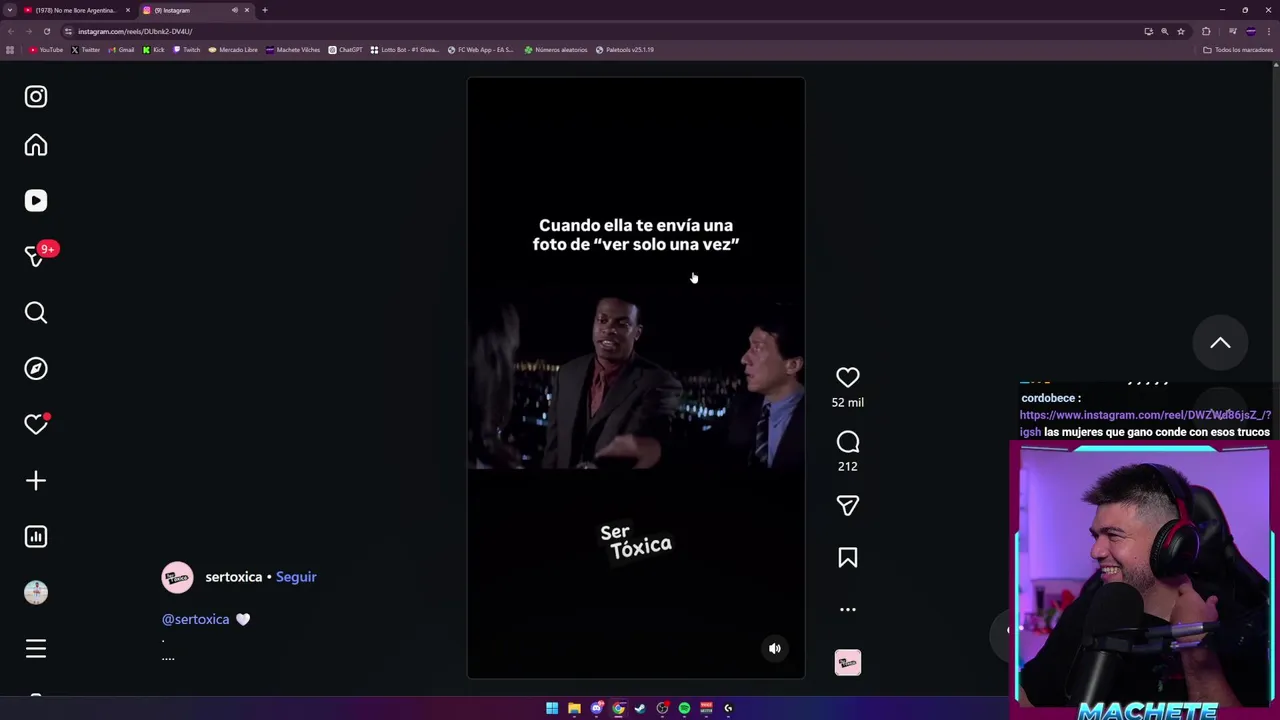Go to previous reel with the up arrow
This screenshot has width=1280, height=720.
[1220, 343]
